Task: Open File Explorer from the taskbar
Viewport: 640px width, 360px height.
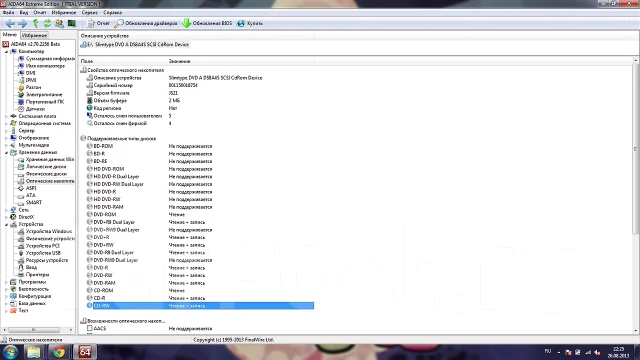Action: (x=33, y=352)
